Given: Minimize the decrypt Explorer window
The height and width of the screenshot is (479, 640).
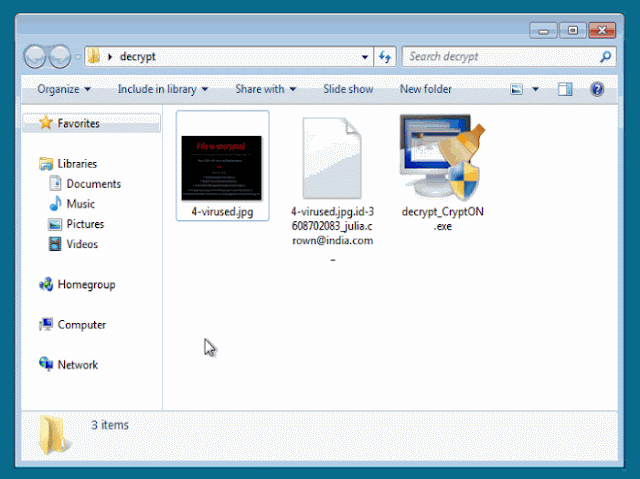Looking at the screenshot, I should [543, 31].
